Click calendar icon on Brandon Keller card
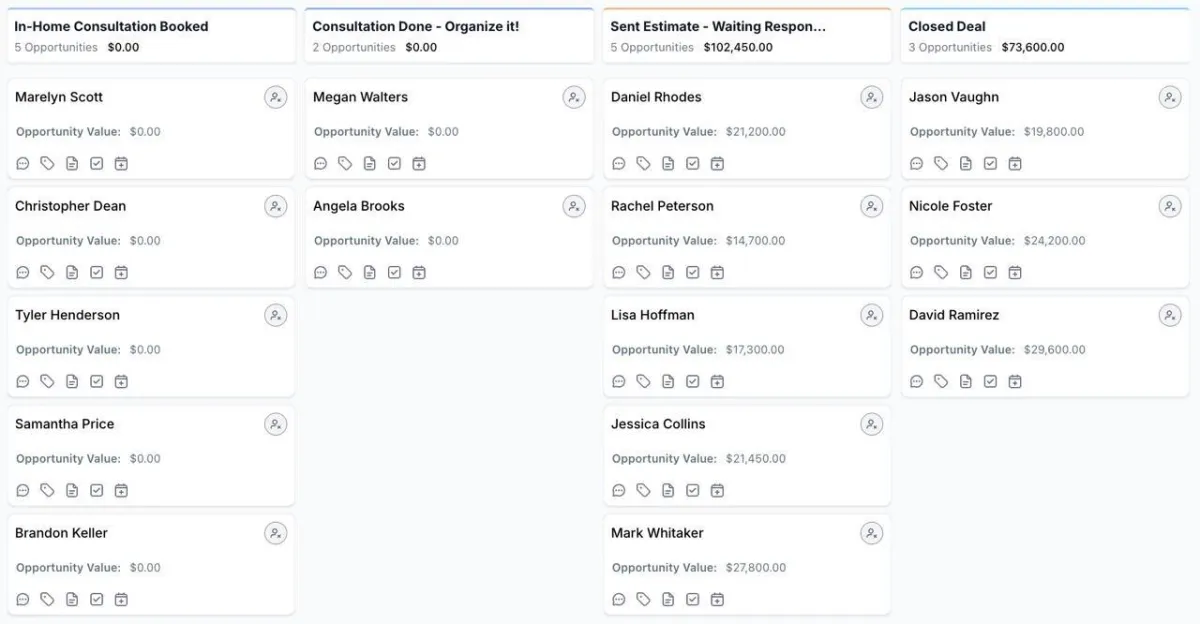Screen dimensions: 1200x624 121,599
